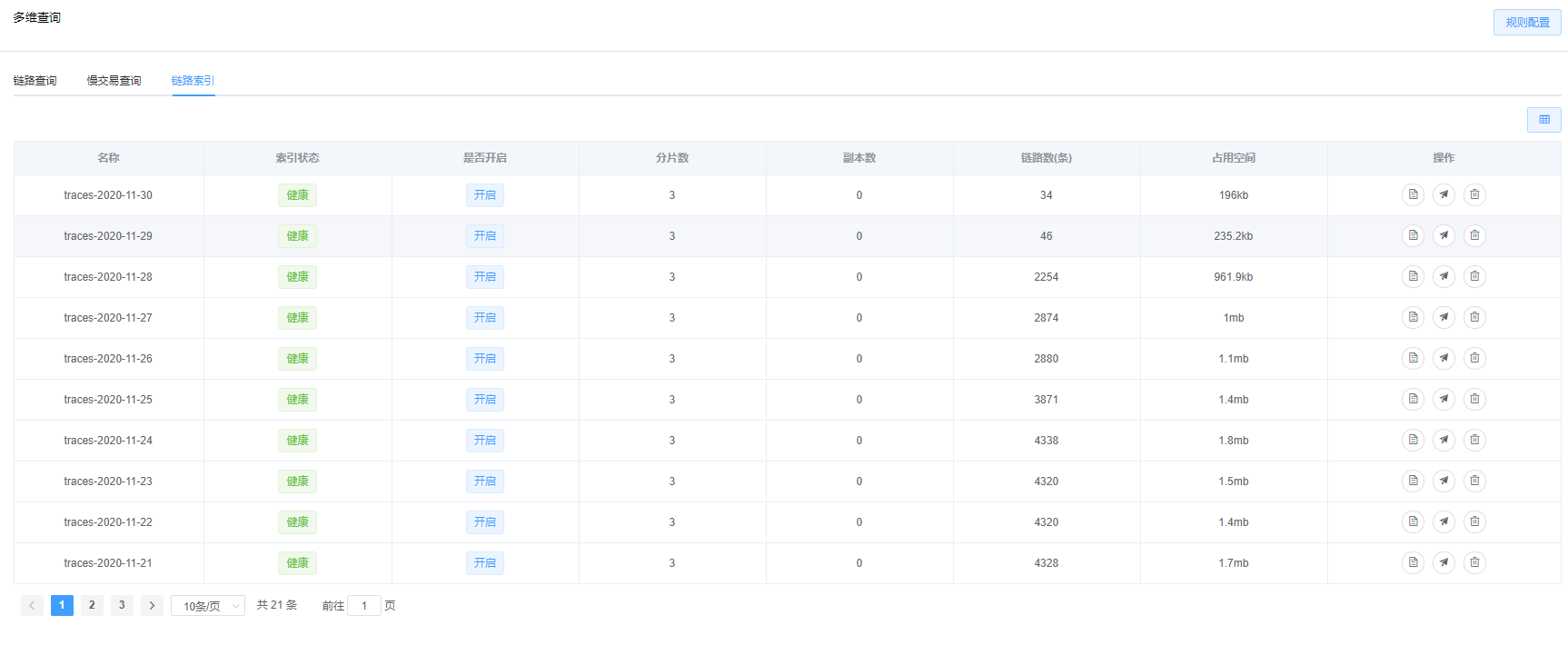Delete index traces-2020-11-30 via trash icon
The image size is (1568, 665).
coord(1474,194)
